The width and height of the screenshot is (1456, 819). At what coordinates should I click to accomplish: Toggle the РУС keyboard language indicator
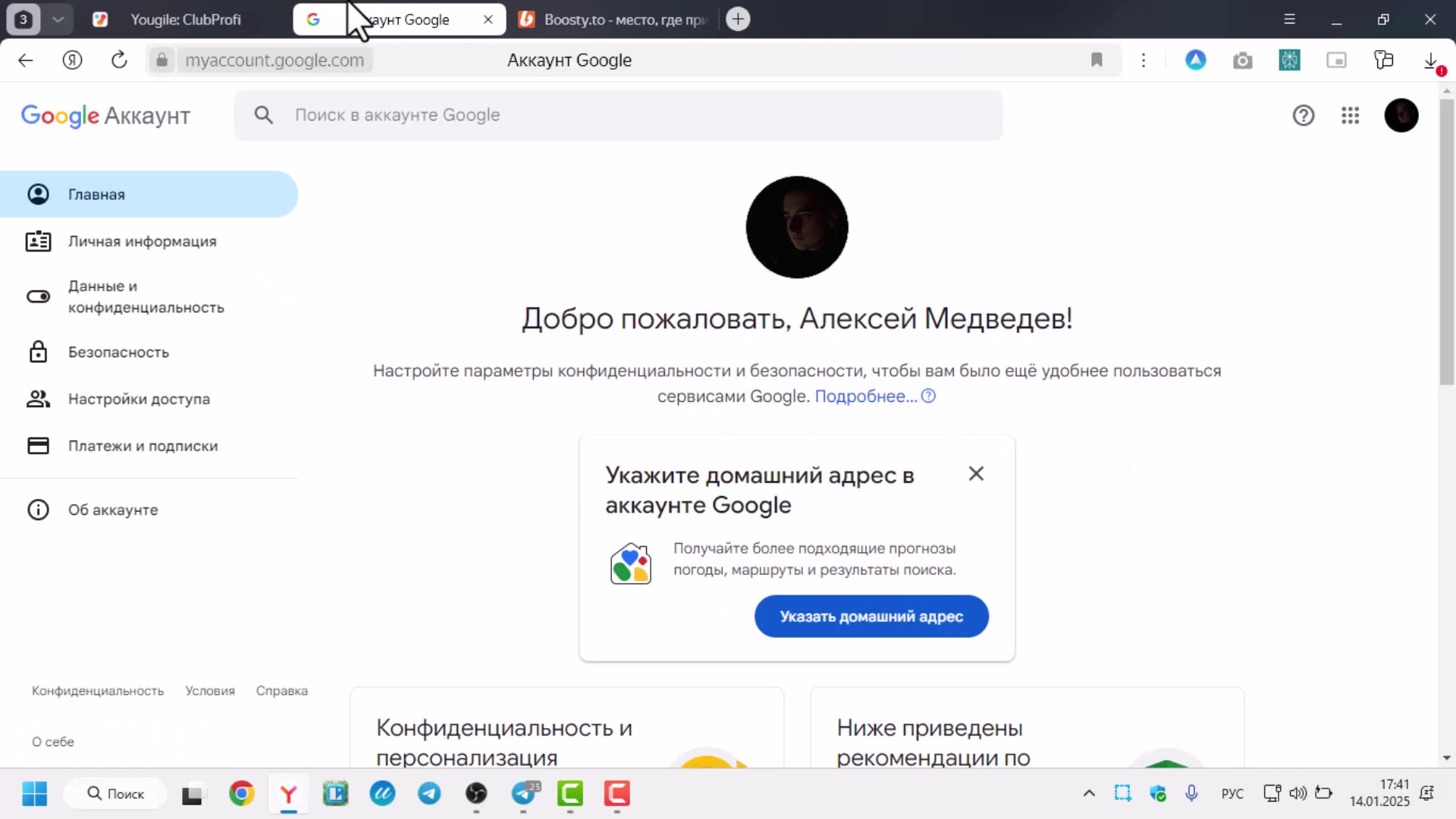point(1232,793)
